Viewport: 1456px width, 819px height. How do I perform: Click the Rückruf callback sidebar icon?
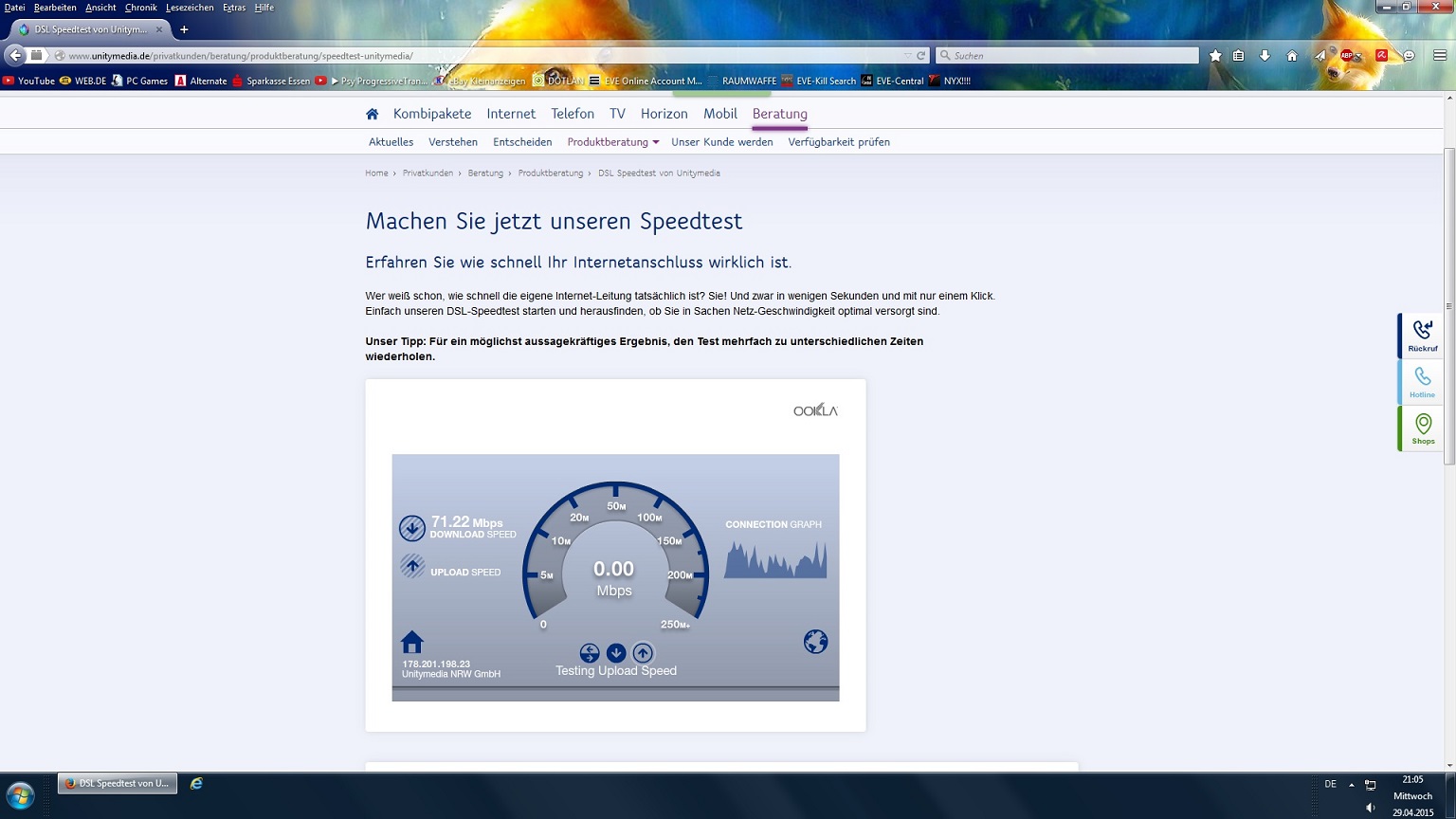[1422, 336]
